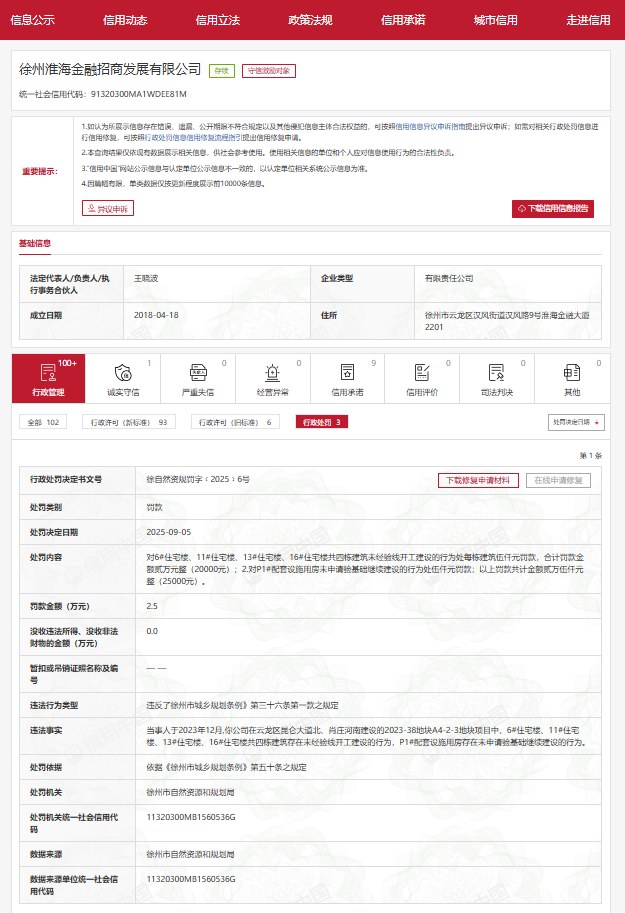Filter by 行政许可（新标准）93
Viewport: 625px width, 913px height.
click(x=129, y=422)
